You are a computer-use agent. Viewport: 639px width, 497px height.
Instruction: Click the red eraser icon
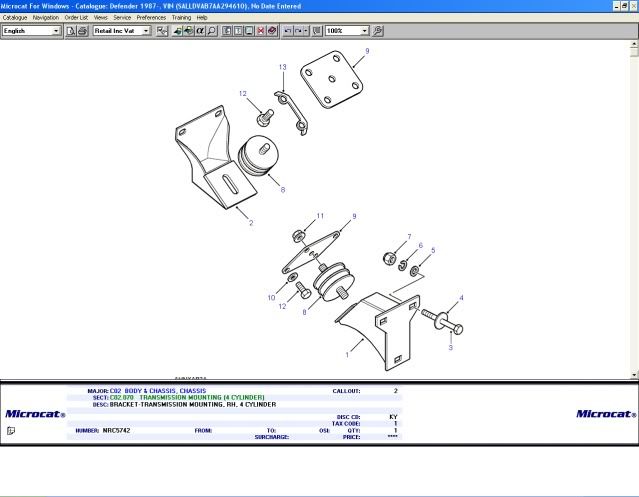[272, 31]
